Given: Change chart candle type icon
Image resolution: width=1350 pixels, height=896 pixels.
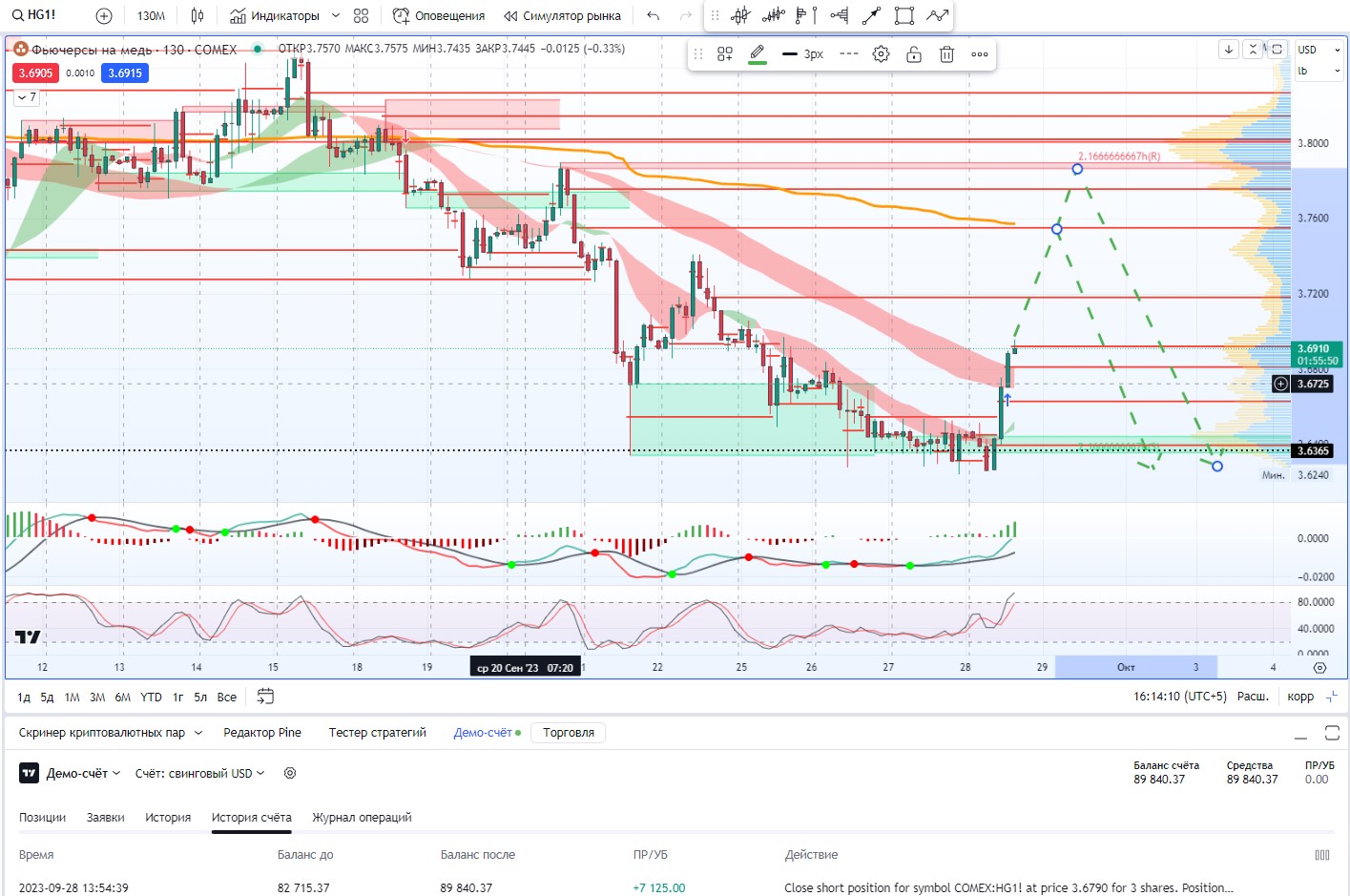Looking at the screenshot, I should (197, 15).
